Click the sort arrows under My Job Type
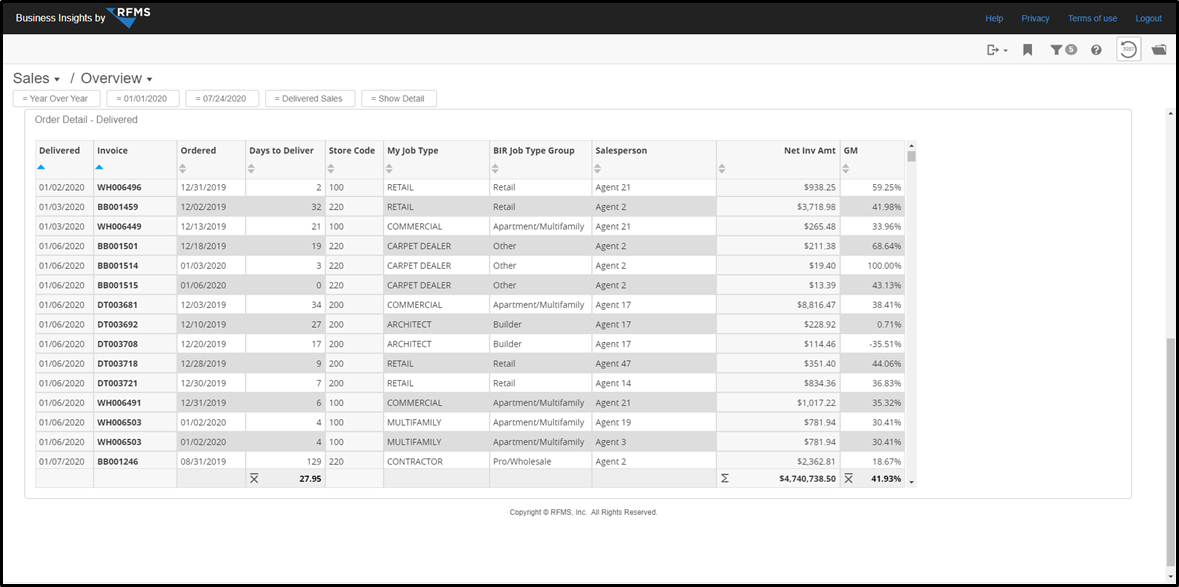 tap(391, 169)
